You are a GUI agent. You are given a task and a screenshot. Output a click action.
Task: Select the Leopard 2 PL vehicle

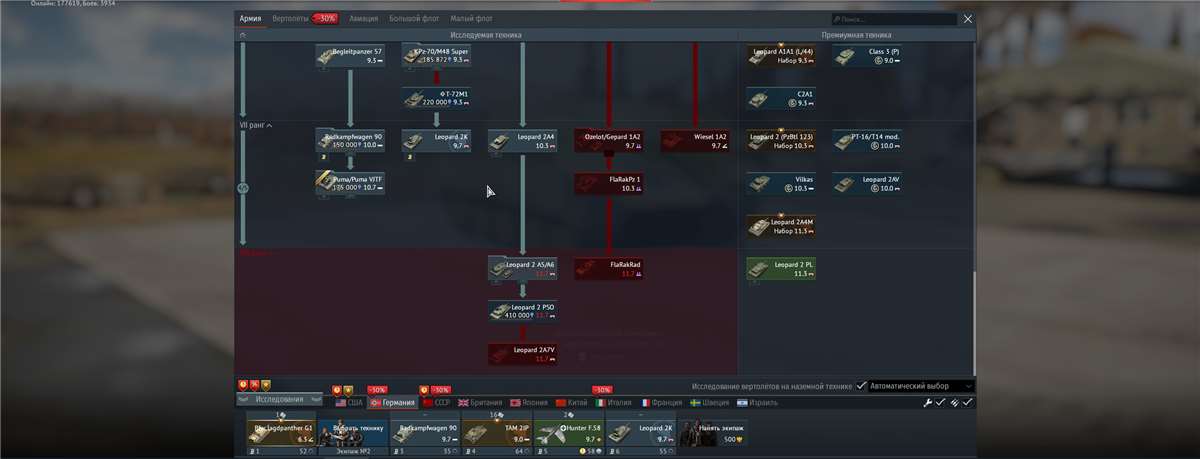782,268
